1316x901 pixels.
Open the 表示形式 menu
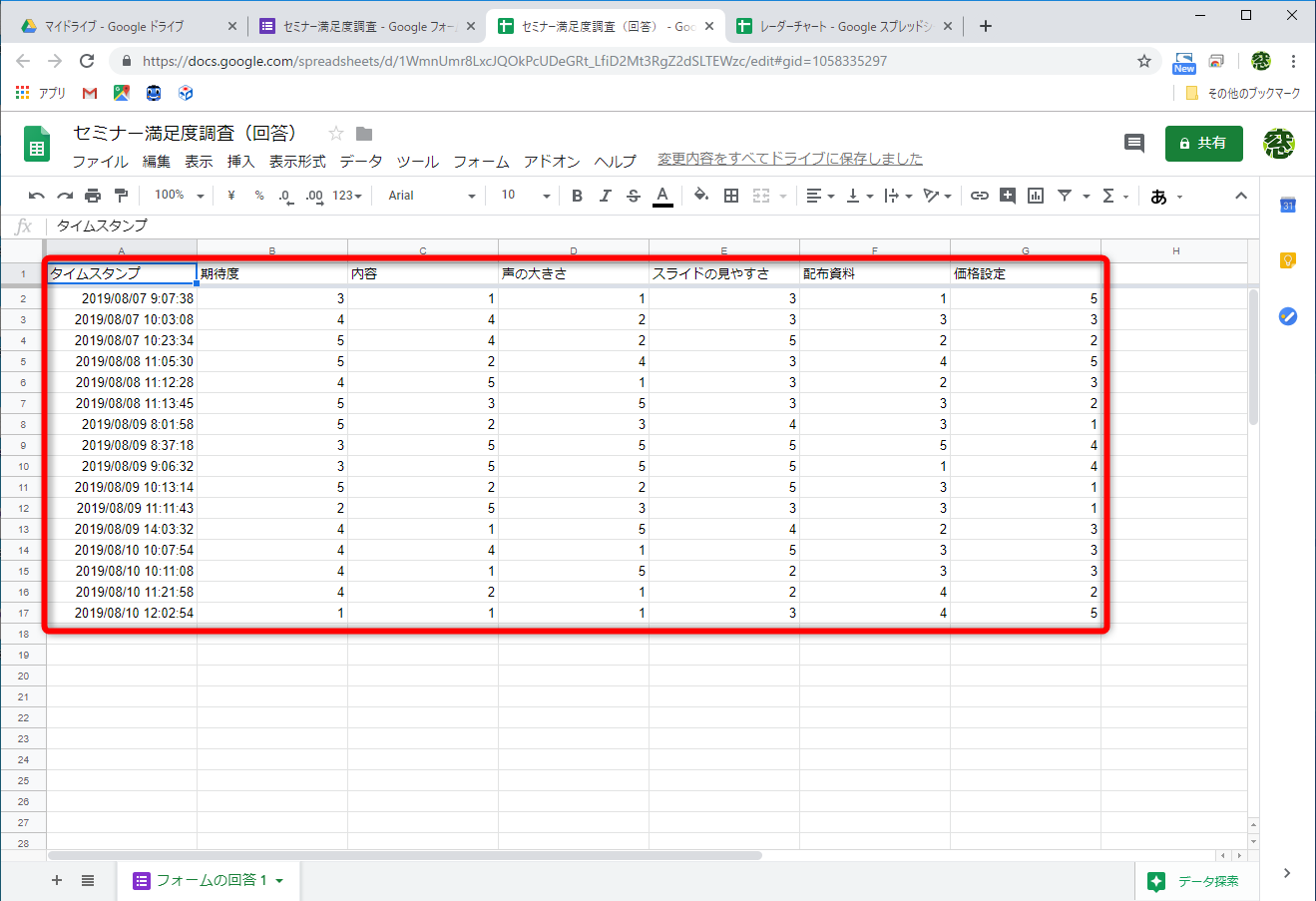297,162
